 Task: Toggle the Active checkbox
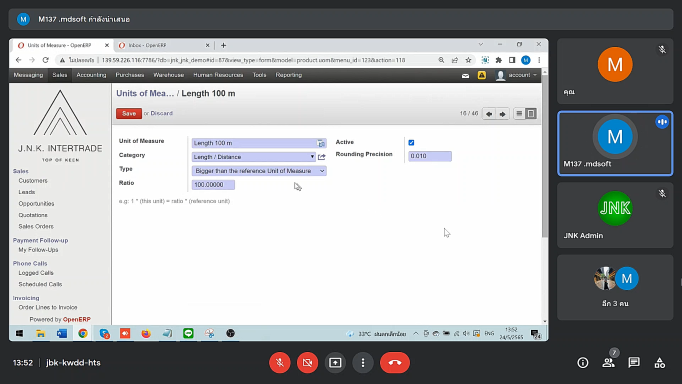(411, 143)
